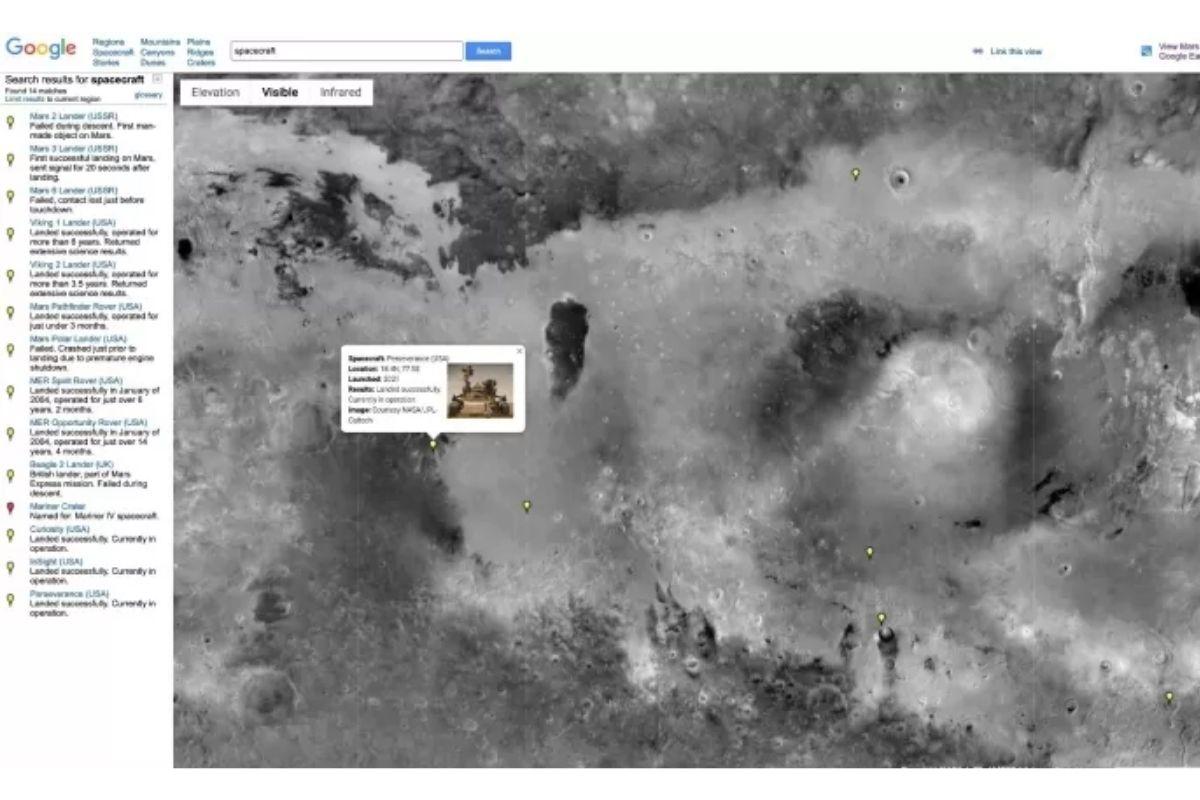Open the InSight (USA) result
1200x800 pixels.
pos(56,561)
